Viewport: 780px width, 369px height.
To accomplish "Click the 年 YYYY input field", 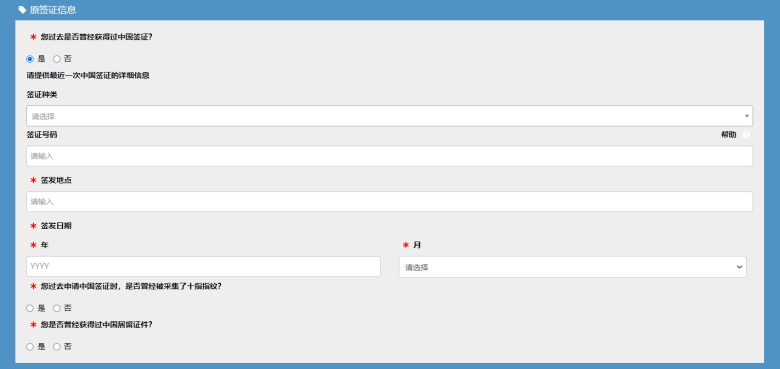I will (203, 267).
